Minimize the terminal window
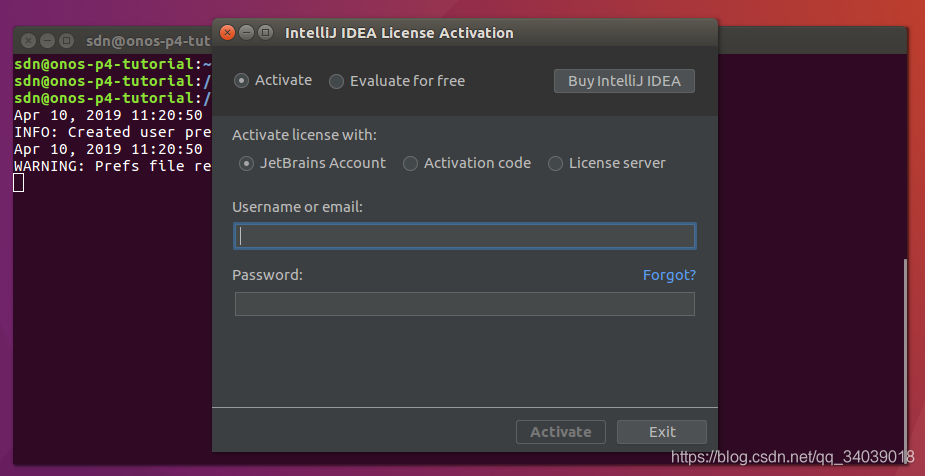 [47, 41]
